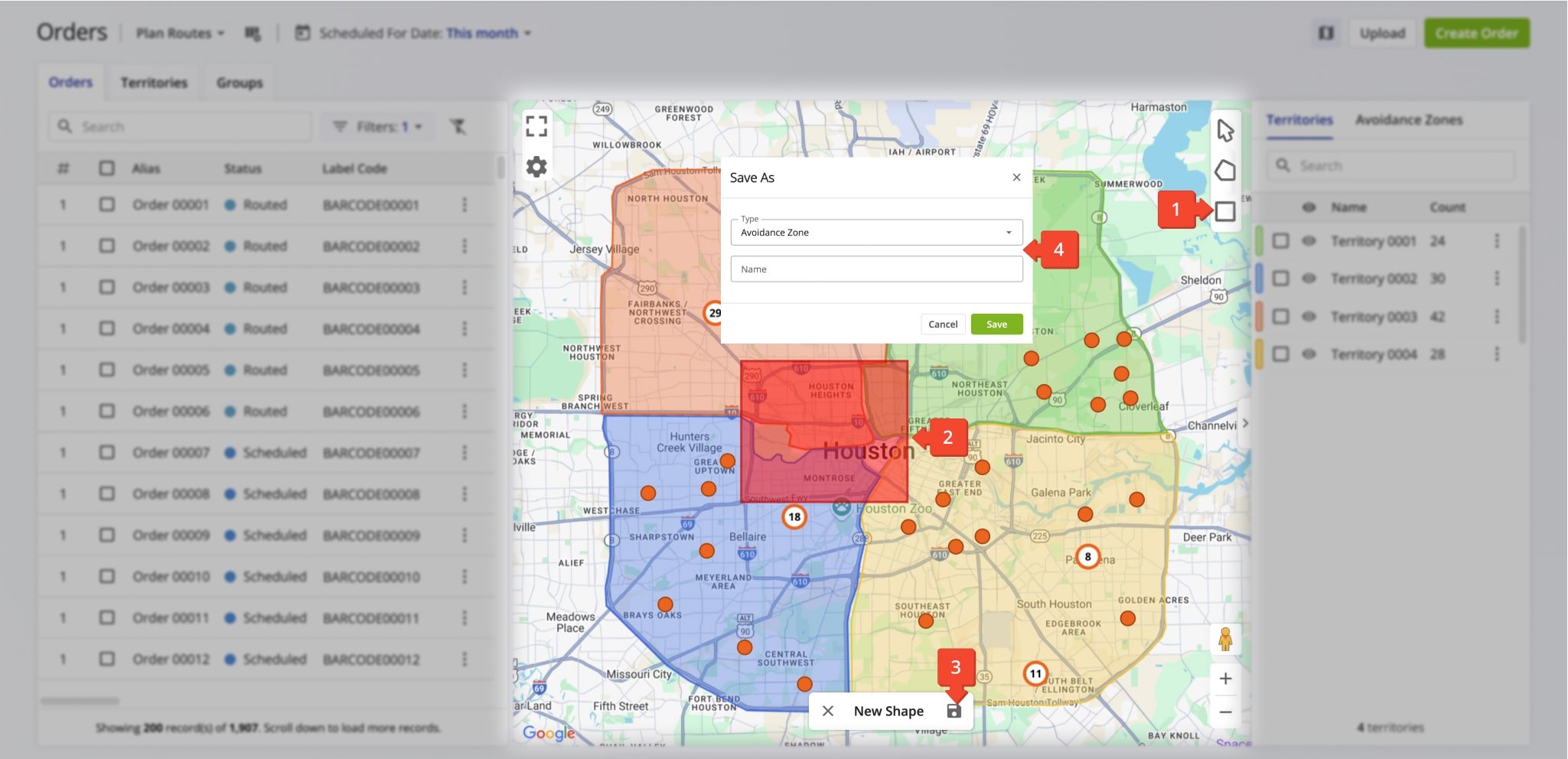
Task: Clear filters with funnel icon
Action: click(458, 126)
